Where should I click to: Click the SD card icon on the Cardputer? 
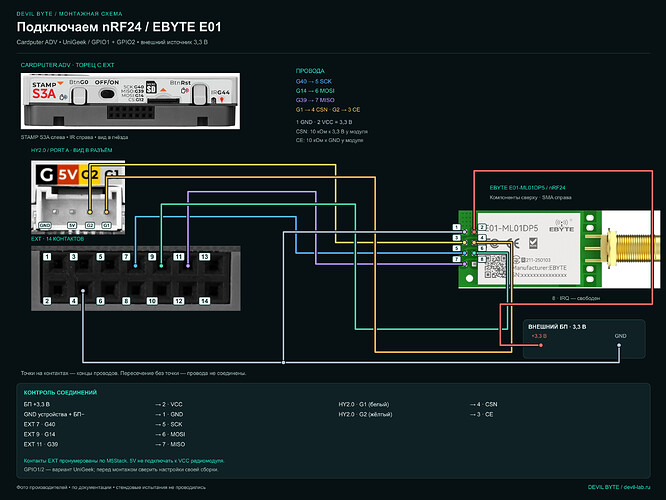pyautogui.click(x=151, y=87)
